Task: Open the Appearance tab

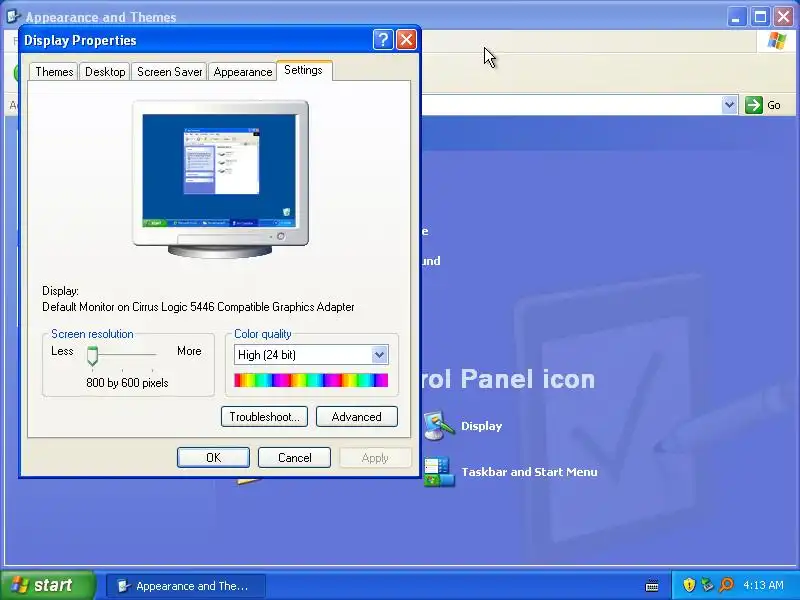Action: [x=242, y=72]
